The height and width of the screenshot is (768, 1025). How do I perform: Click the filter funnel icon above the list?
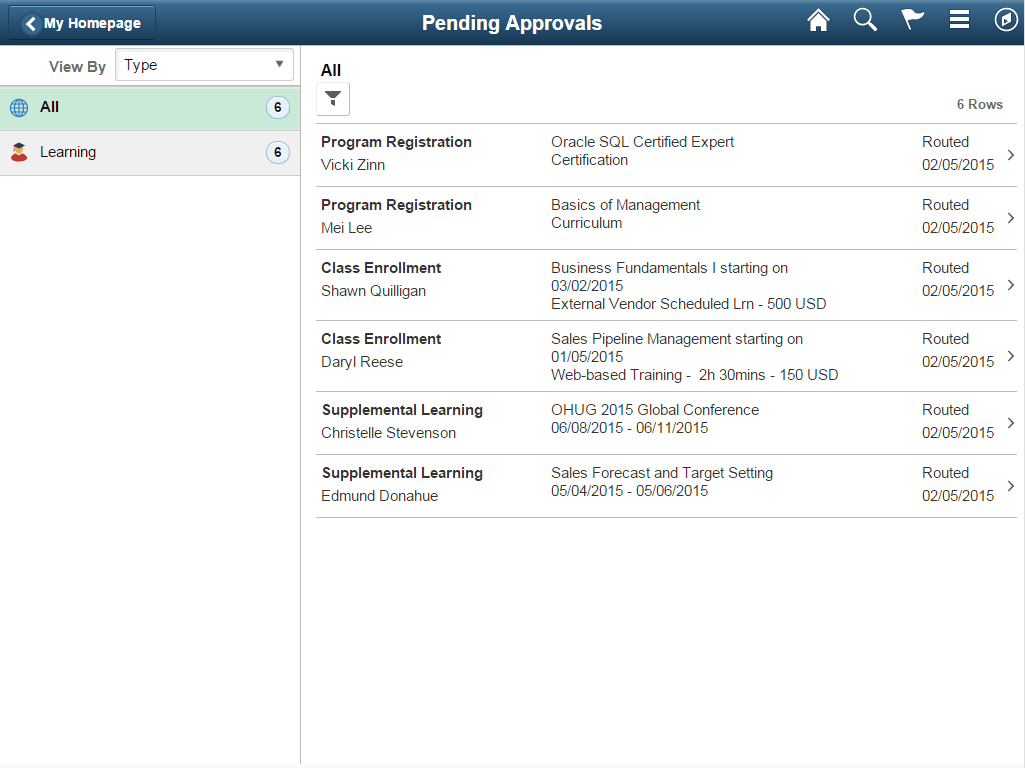333,99
